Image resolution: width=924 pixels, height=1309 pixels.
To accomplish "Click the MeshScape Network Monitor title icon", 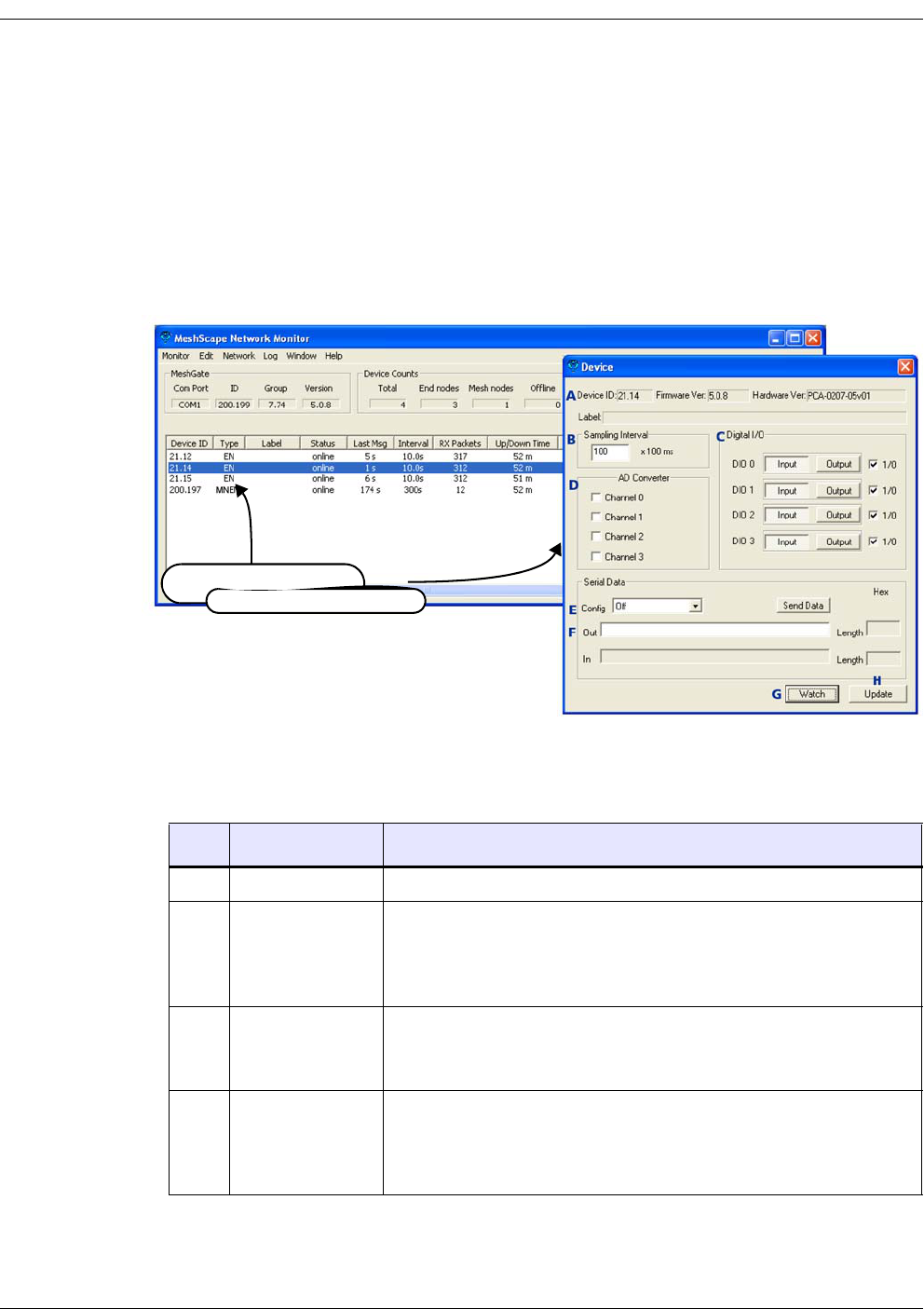I will (x=166, y=337).
